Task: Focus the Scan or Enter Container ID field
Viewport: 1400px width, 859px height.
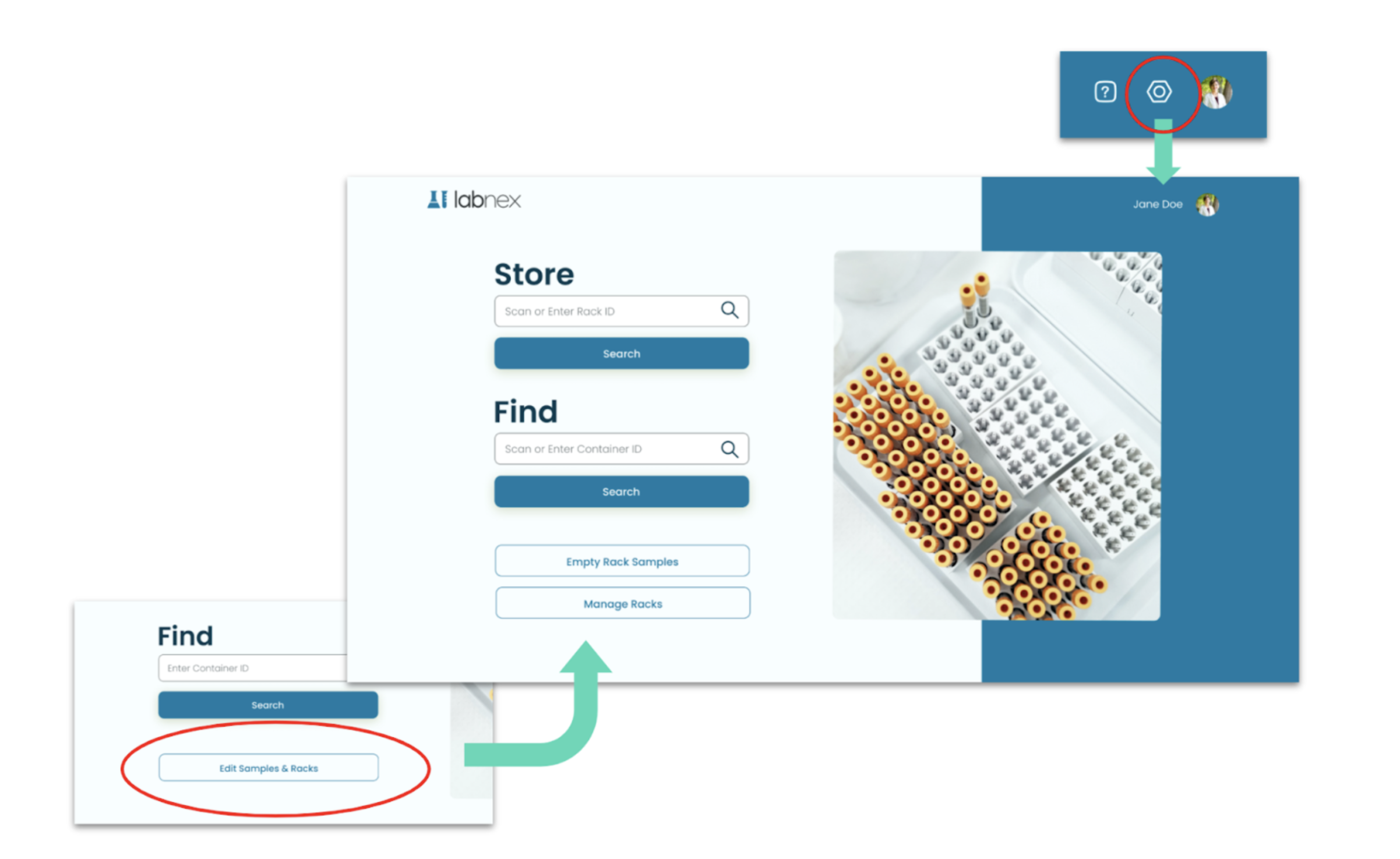Action: [621, 448]
